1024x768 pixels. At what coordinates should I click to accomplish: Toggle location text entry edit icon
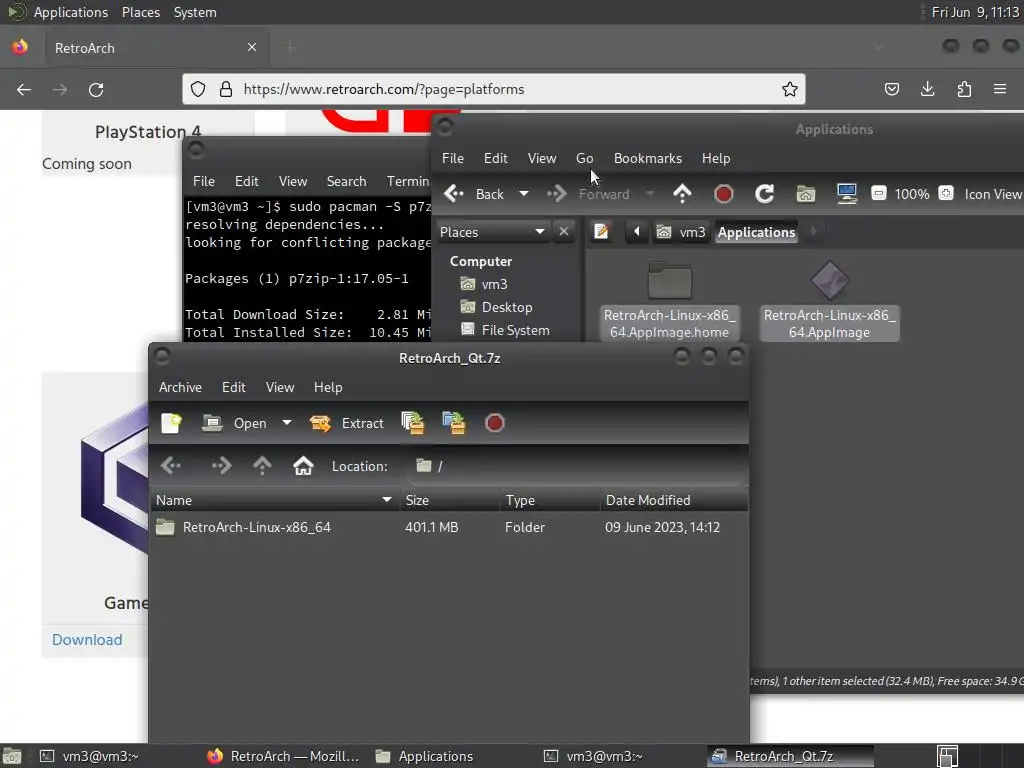tap(601, 231)
